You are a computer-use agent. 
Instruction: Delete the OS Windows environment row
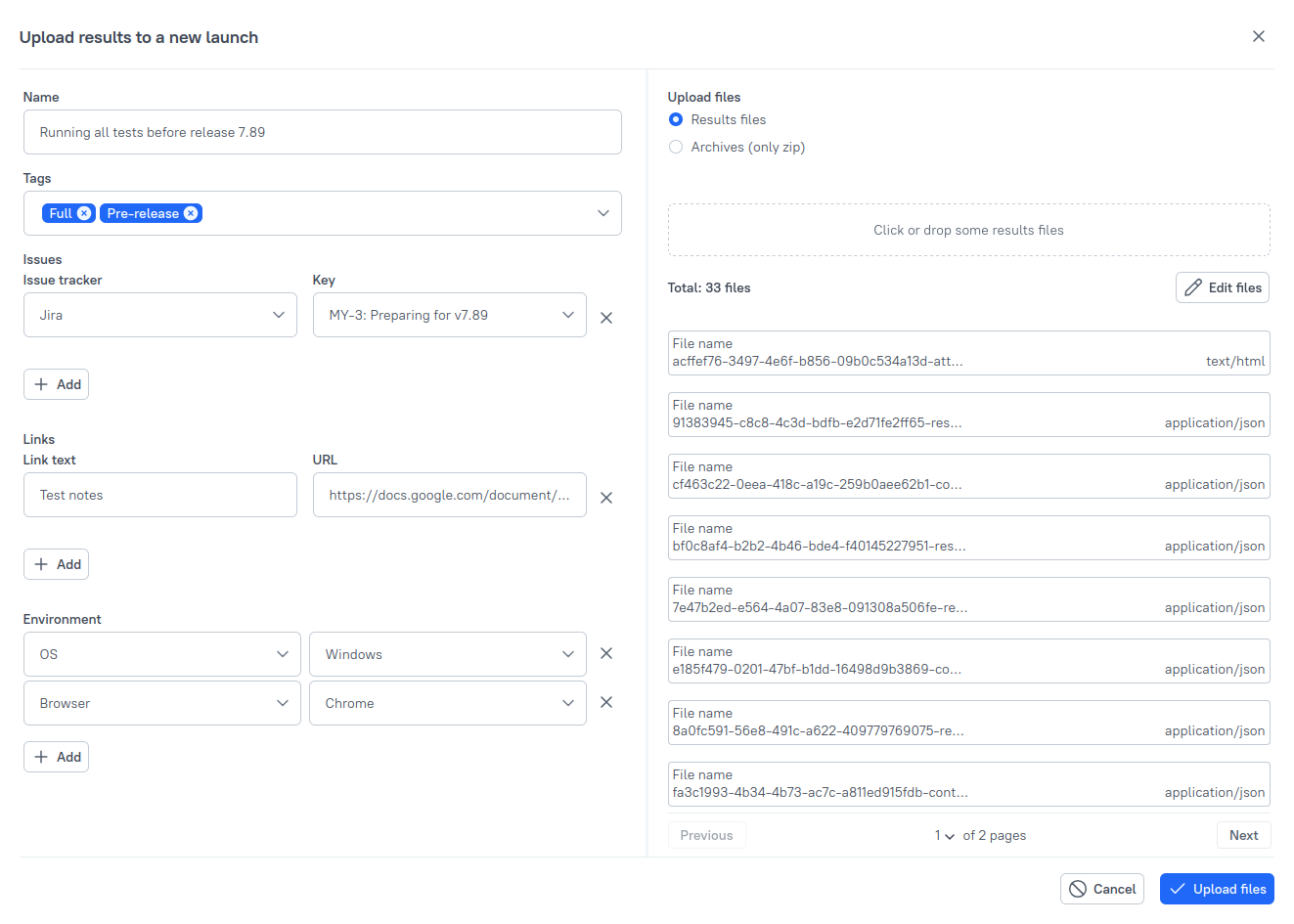(x=605, y=653)
